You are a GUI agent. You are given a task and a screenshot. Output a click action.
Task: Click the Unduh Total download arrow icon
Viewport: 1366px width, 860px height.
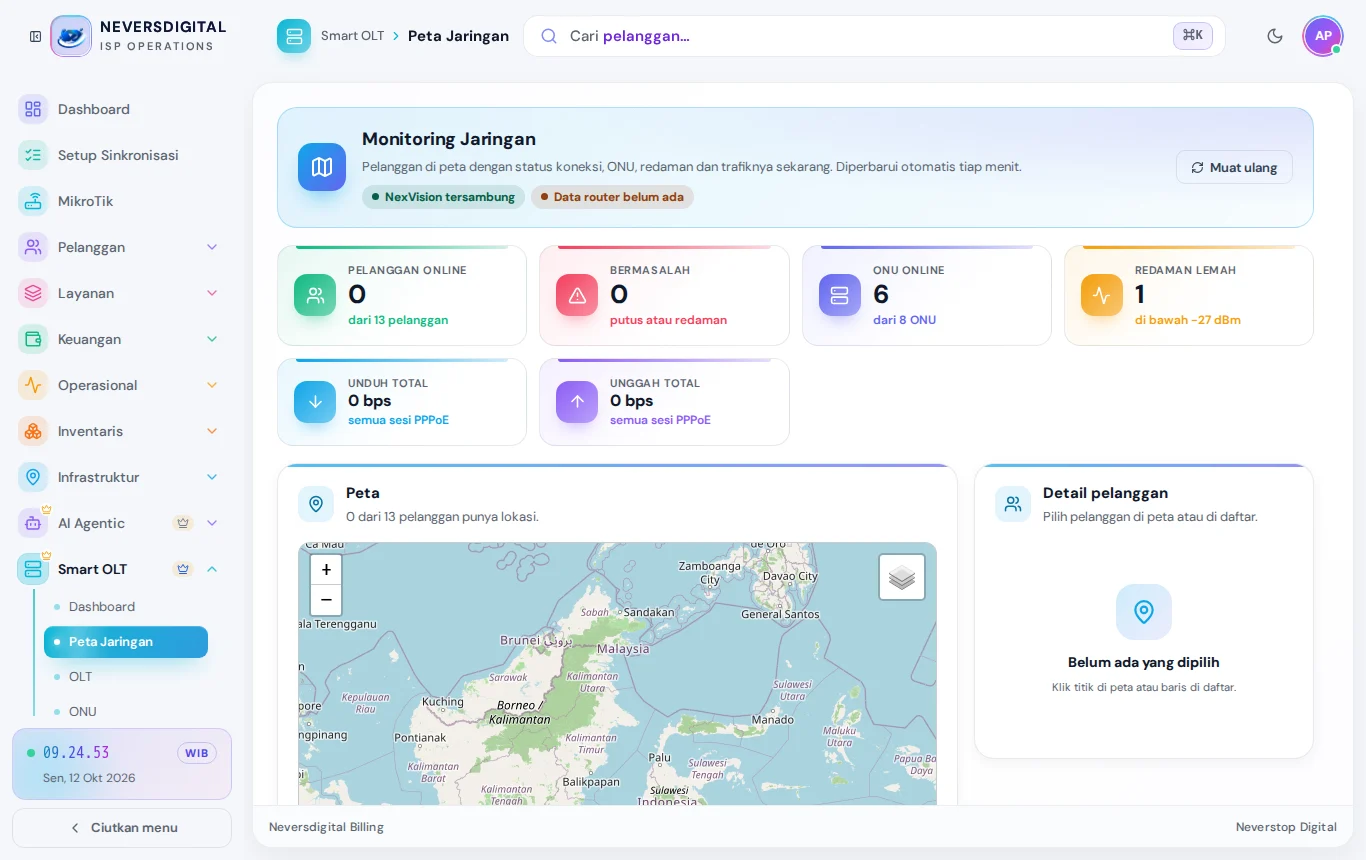click(x=315, y=402)
